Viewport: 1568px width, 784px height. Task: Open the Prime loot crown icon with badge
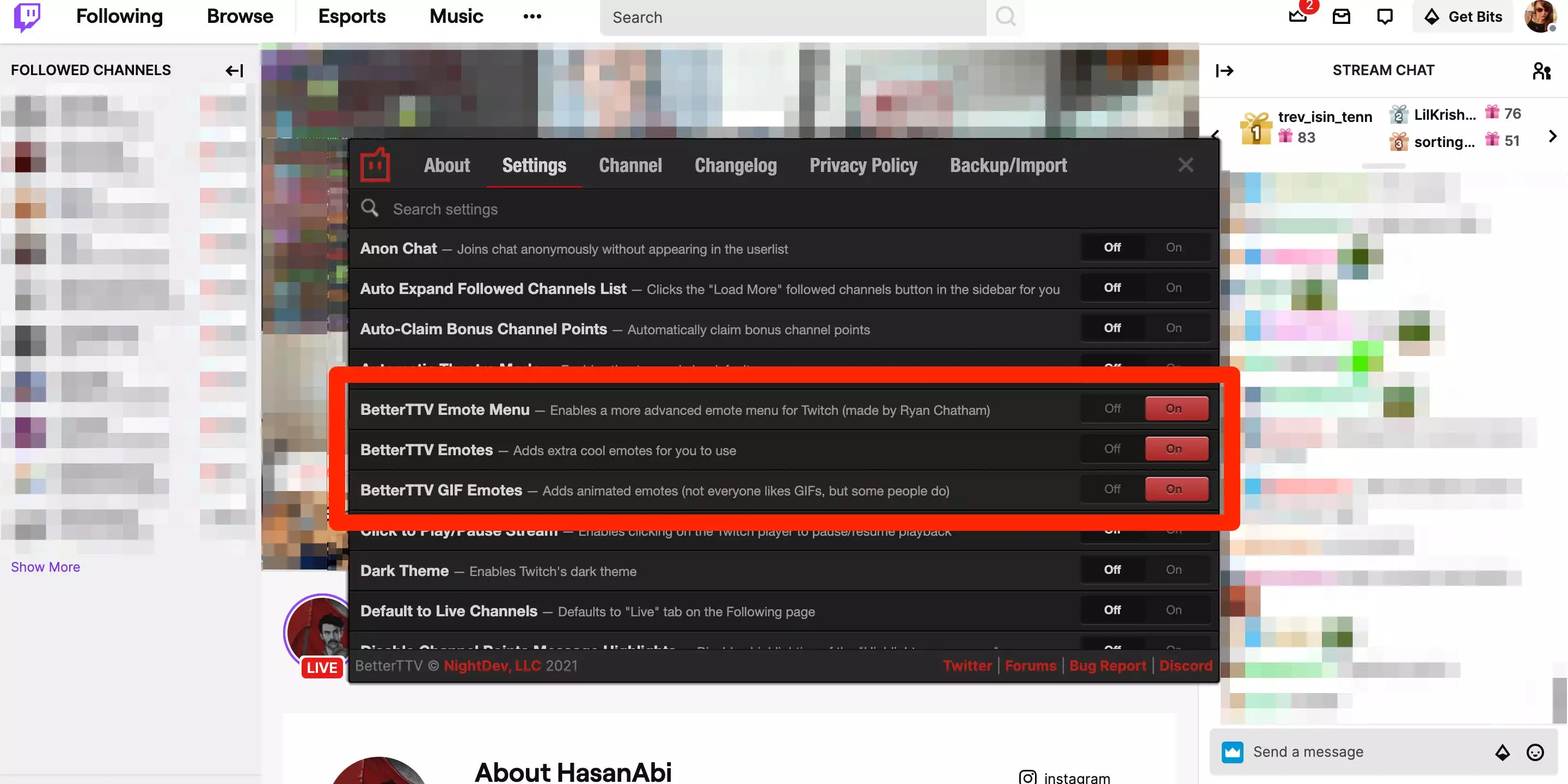pos(1298,16)
